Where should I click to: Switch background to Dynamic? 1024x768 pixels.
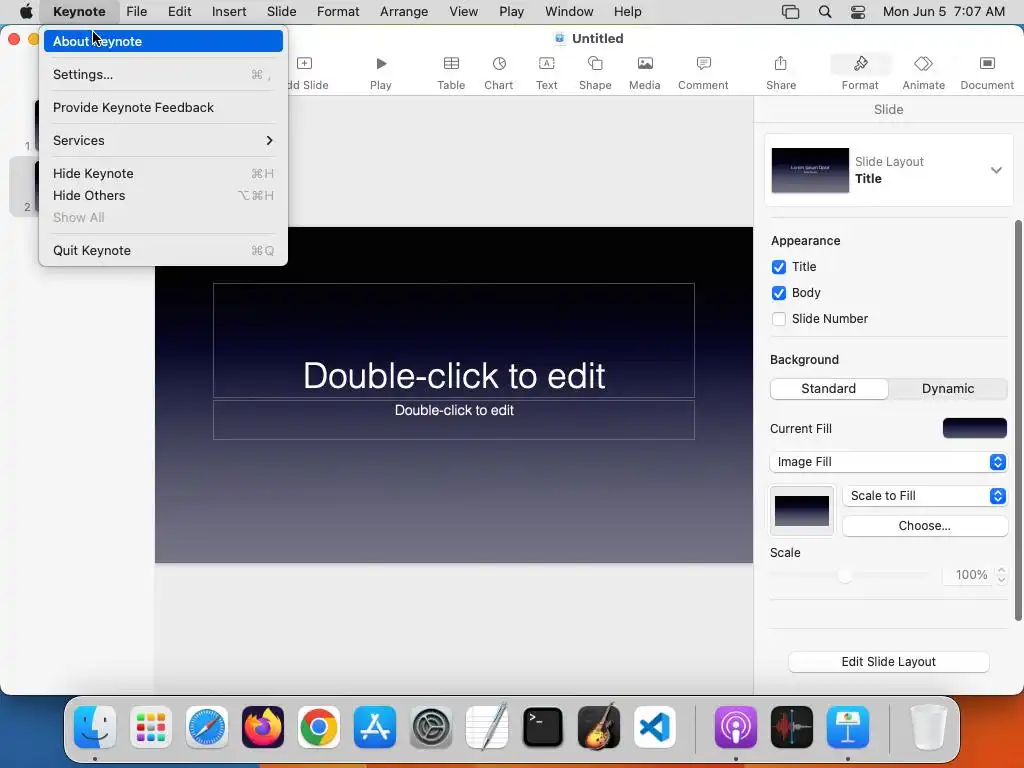point(948,389)
